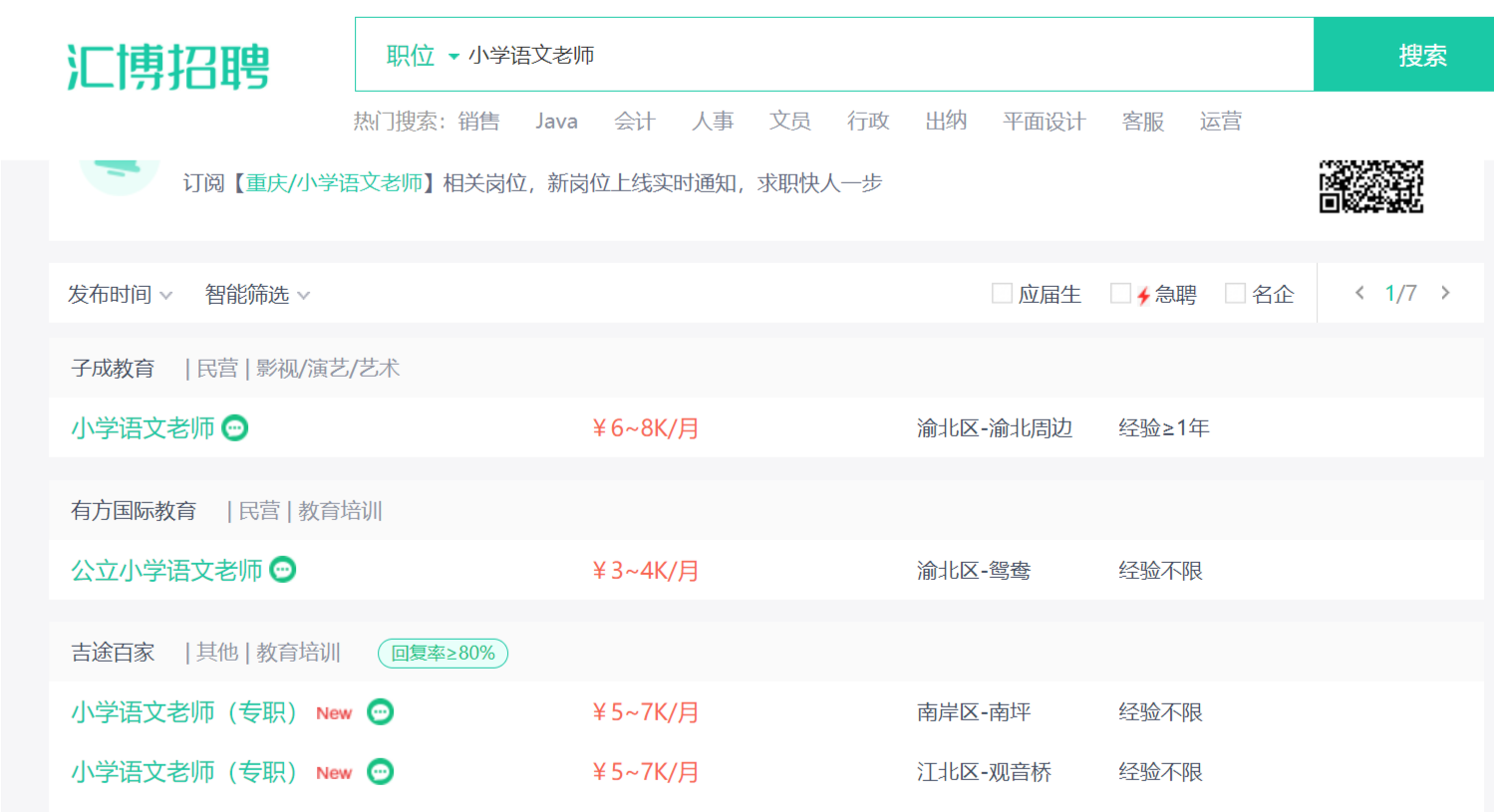Click location 渝北区-鸳鸯
Screen dimensions: 1494x812
click(x=974, y=571)
